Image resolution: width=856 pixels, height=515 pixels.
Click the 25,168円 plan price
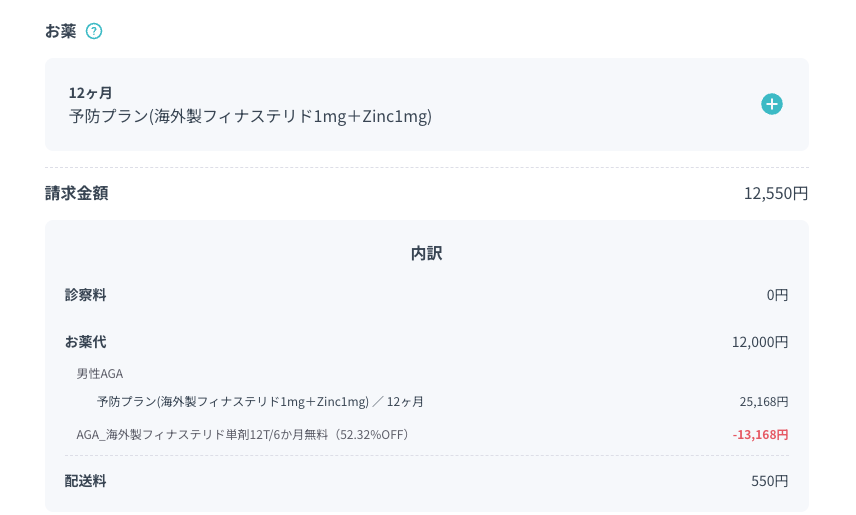tap(764, 402)
